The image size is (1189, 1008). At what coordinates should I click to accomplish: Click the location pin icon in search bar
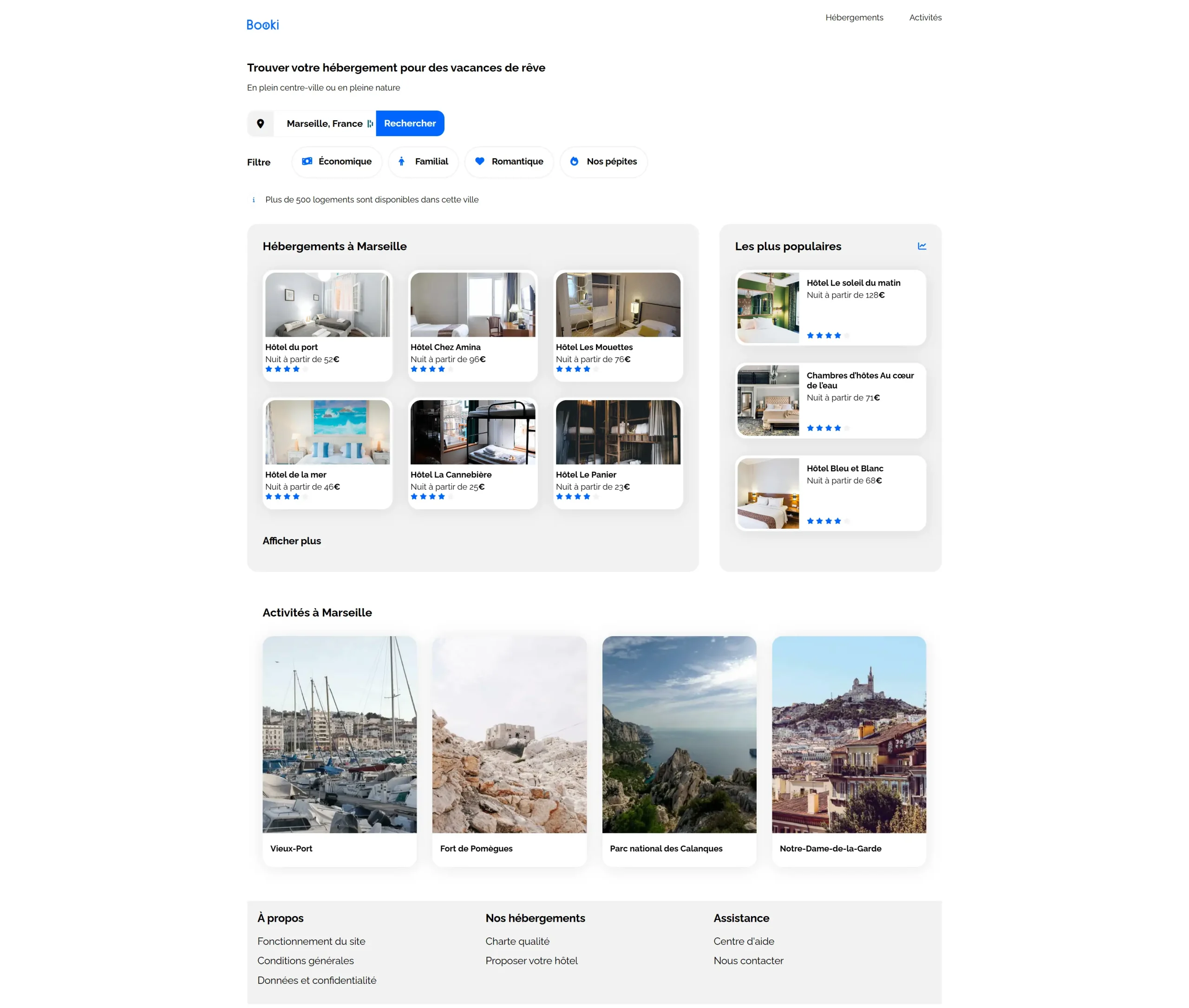click(260, 124)
